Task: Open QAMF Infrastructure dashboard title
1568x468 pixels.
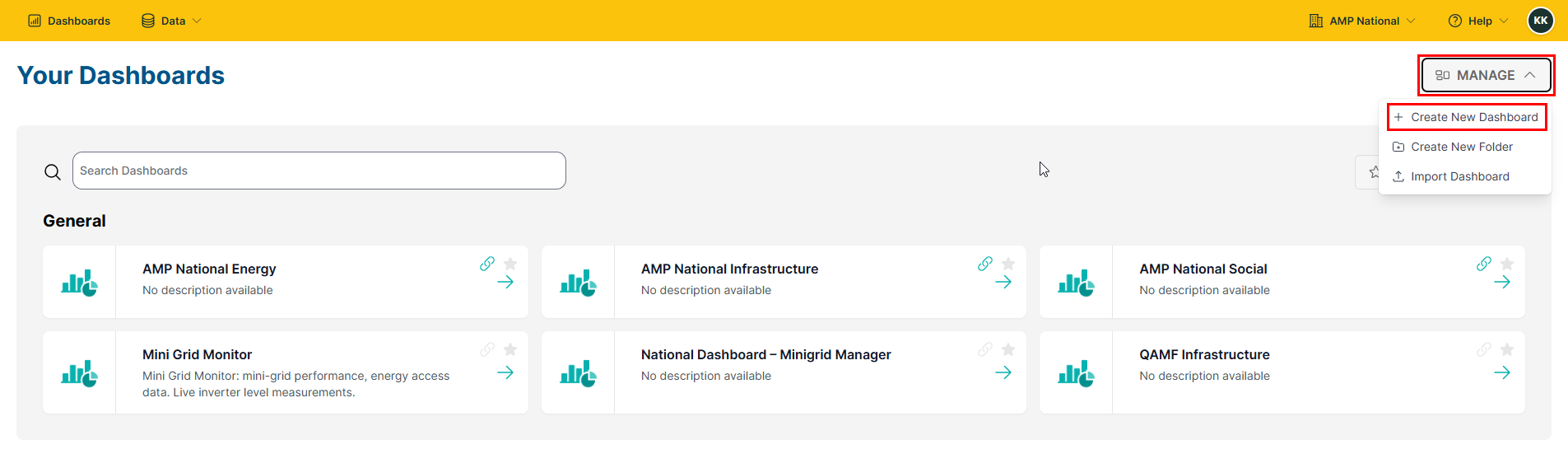Action: click(x=1204, y=354)
